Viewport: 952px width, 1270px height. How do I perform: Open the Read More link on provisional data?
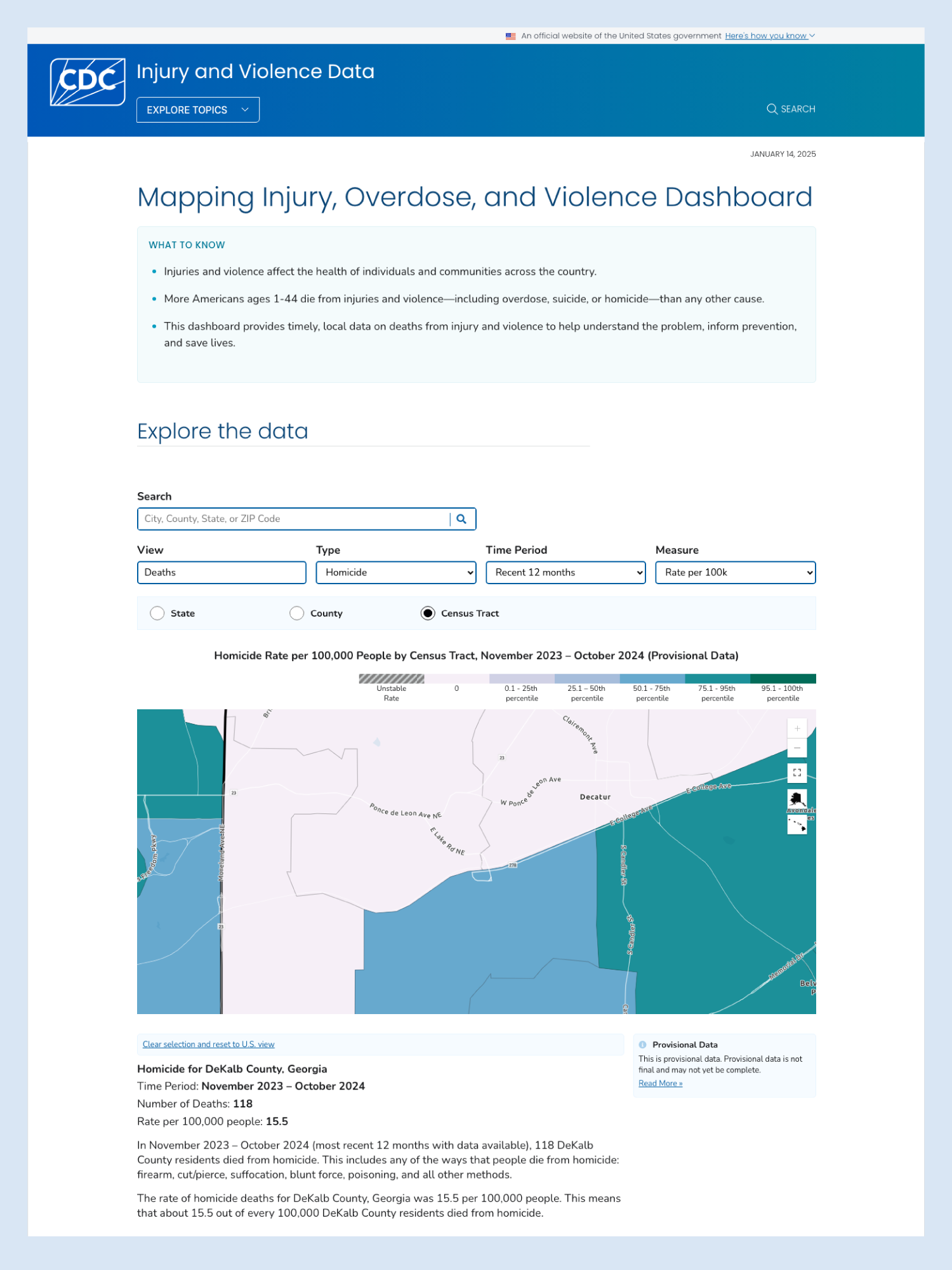(x=661, y=1084)
